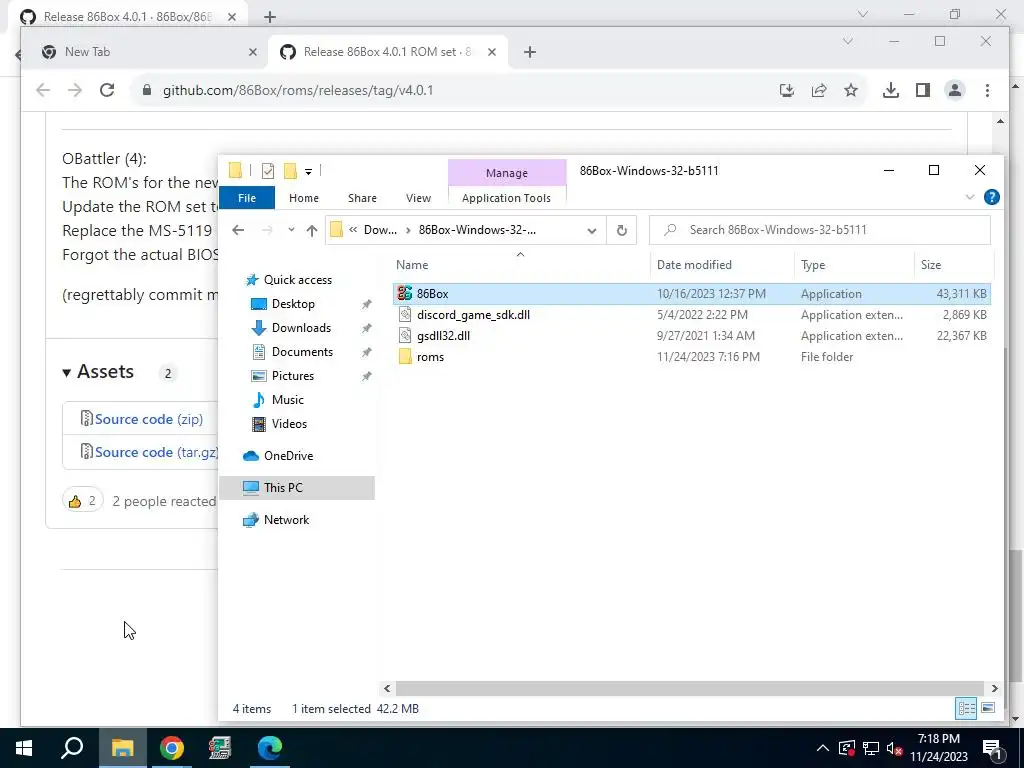The width and height of the screenshot is (1024, 768).
Task: Go back in File Explorer
Action: click(238, 230)
